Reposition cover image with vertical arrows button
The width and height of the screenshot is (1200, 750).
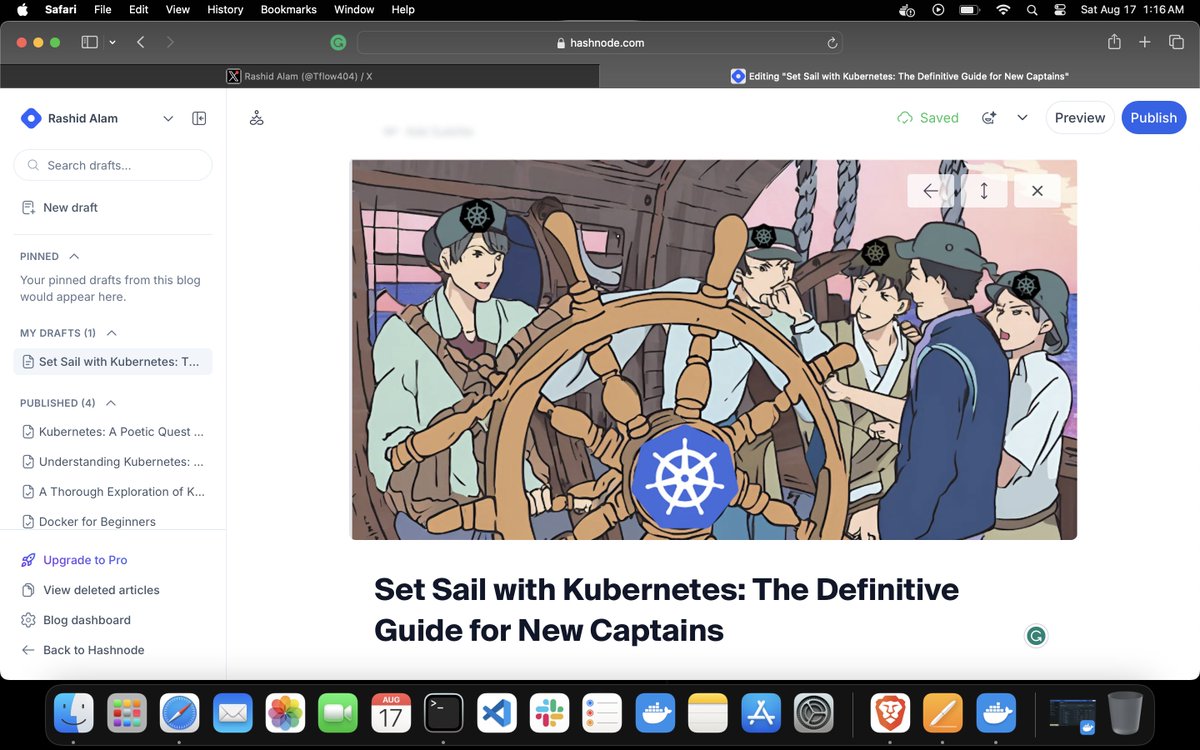click(984, 190)
